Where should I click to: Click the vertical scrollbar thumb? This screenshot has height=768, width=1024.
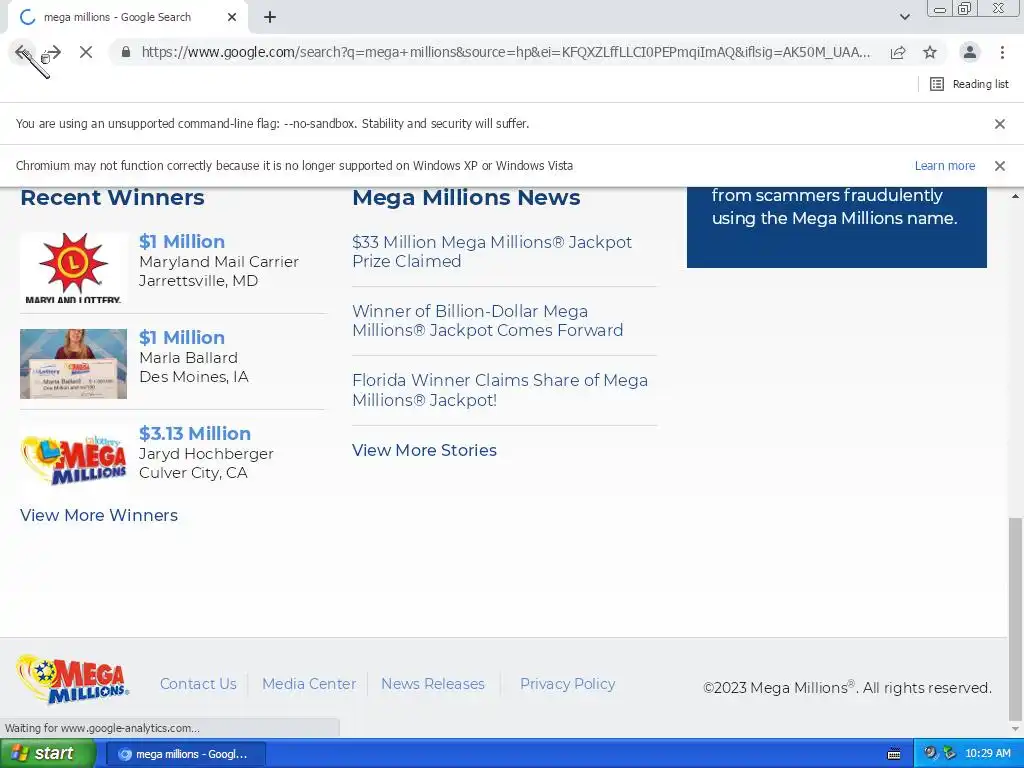point(1016,617)
